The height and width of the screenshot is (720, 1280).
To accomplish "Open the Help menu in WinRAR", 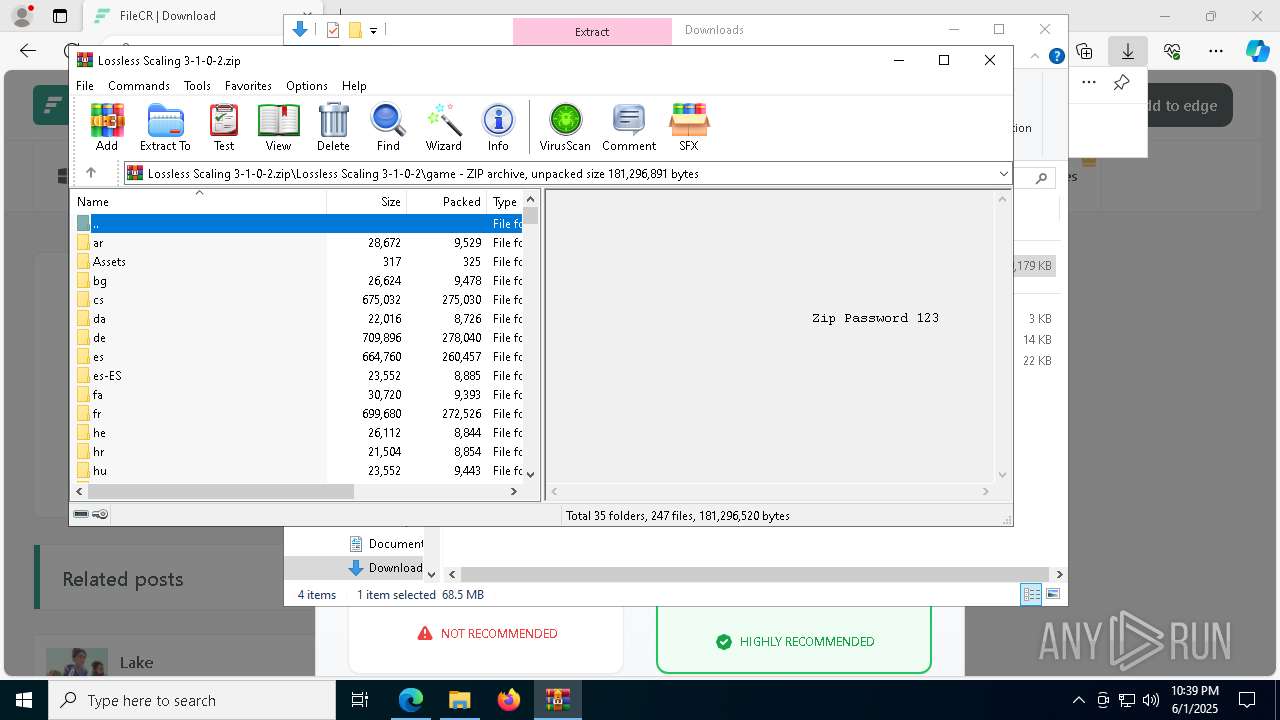I will coord(354,86).
